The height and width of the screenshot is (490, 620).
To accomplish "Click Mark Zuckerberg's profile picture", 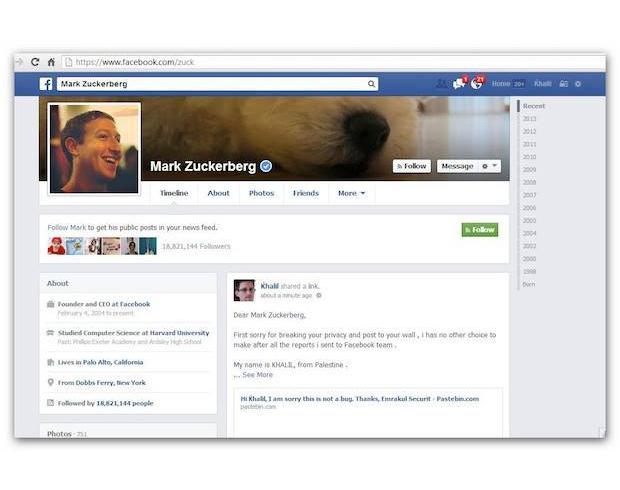I will tap(94, 149).
